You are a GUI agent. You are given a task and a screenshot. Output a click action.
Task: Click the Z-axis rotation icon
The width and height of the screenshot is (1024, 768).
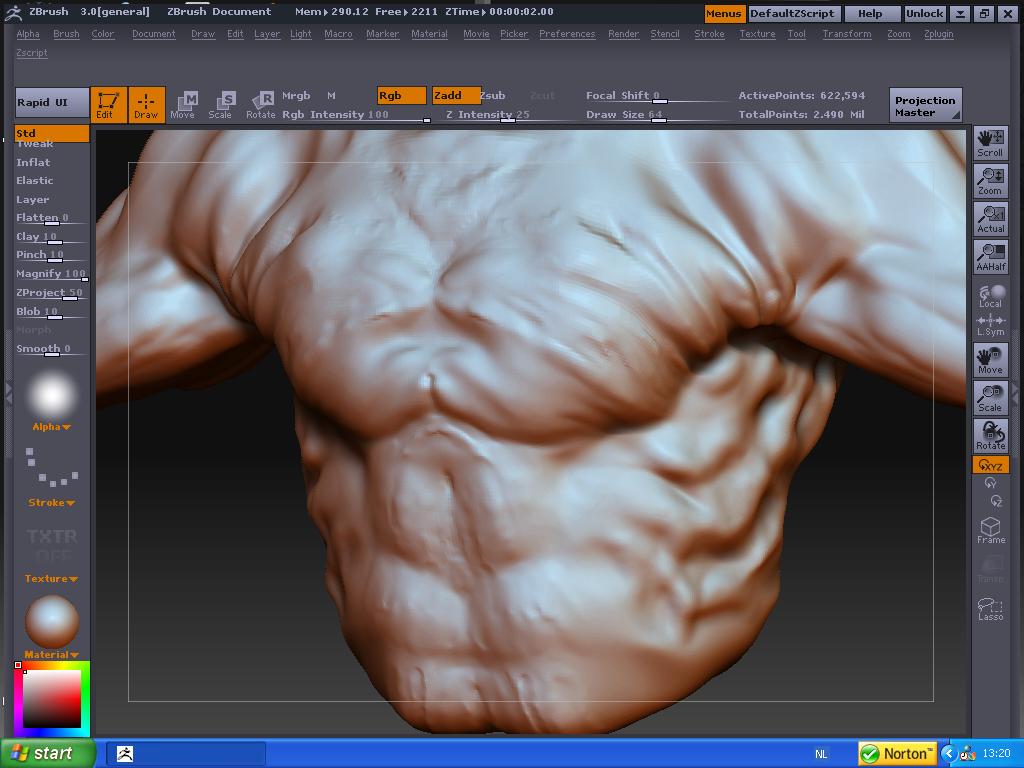[x=996, y=501]
